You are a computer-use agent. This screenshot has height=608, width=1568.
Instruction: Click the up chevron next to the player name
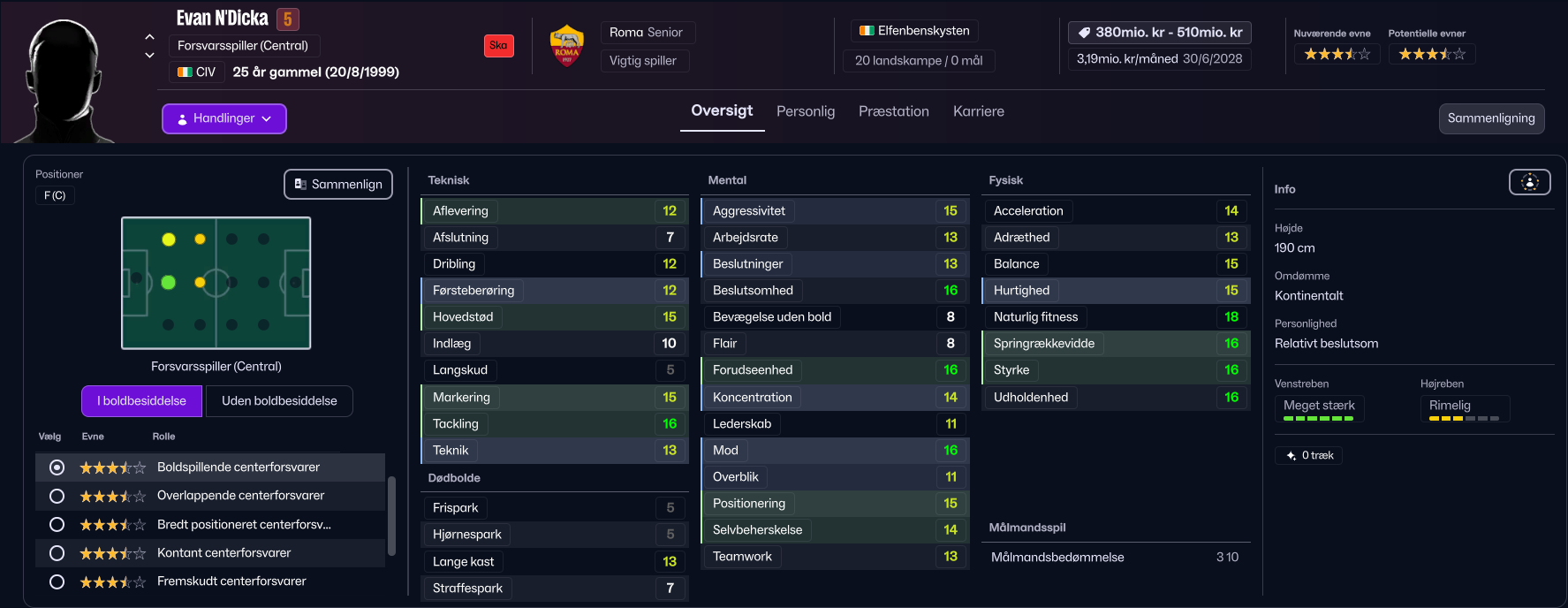pos(149,37)
